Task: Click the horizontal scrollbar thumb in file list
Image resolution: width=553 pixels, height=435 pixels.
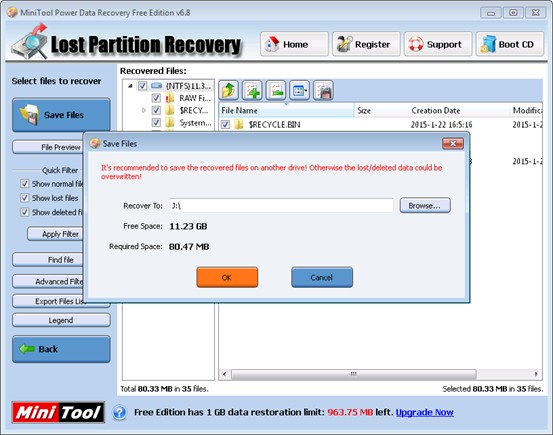Action: [354, 374]
